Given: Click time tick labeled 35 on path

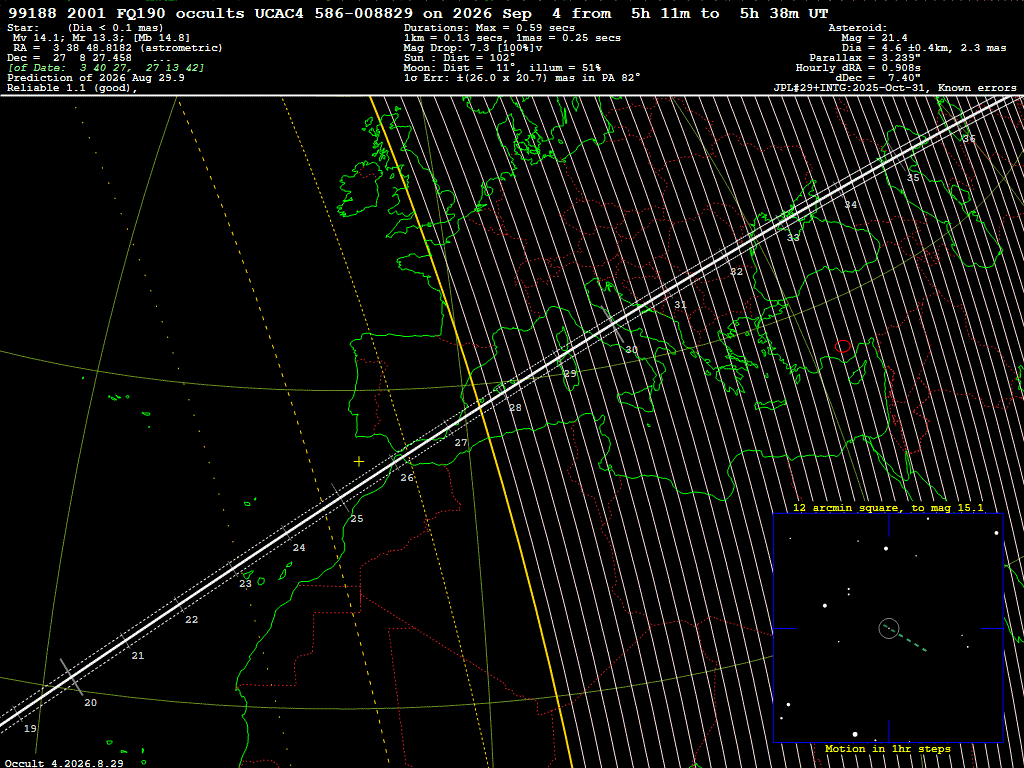Looking at the screenshot, I should [x=913, y=178].
